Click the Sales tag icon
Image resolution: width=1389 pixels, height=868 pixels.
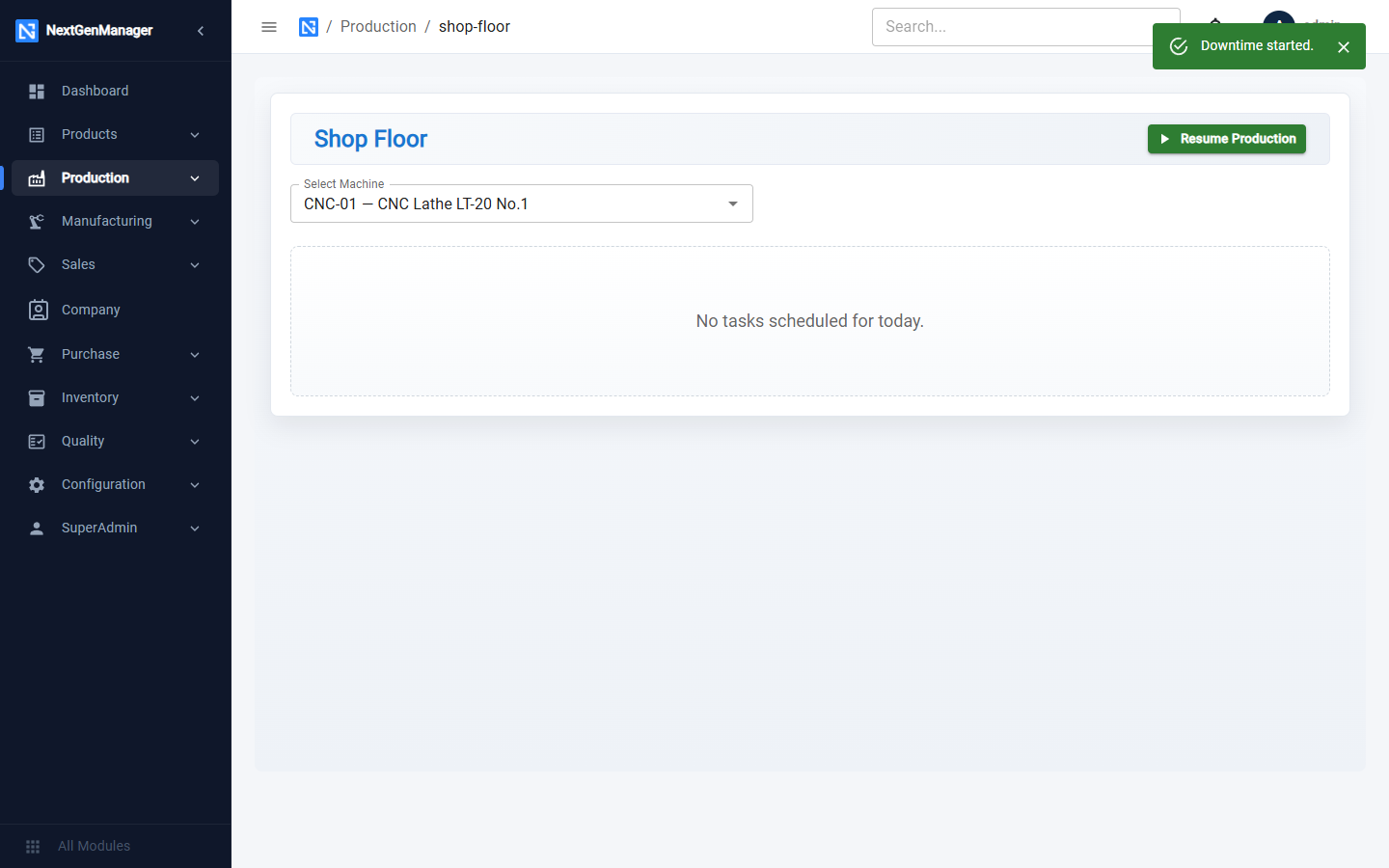[x=37, y=265]
